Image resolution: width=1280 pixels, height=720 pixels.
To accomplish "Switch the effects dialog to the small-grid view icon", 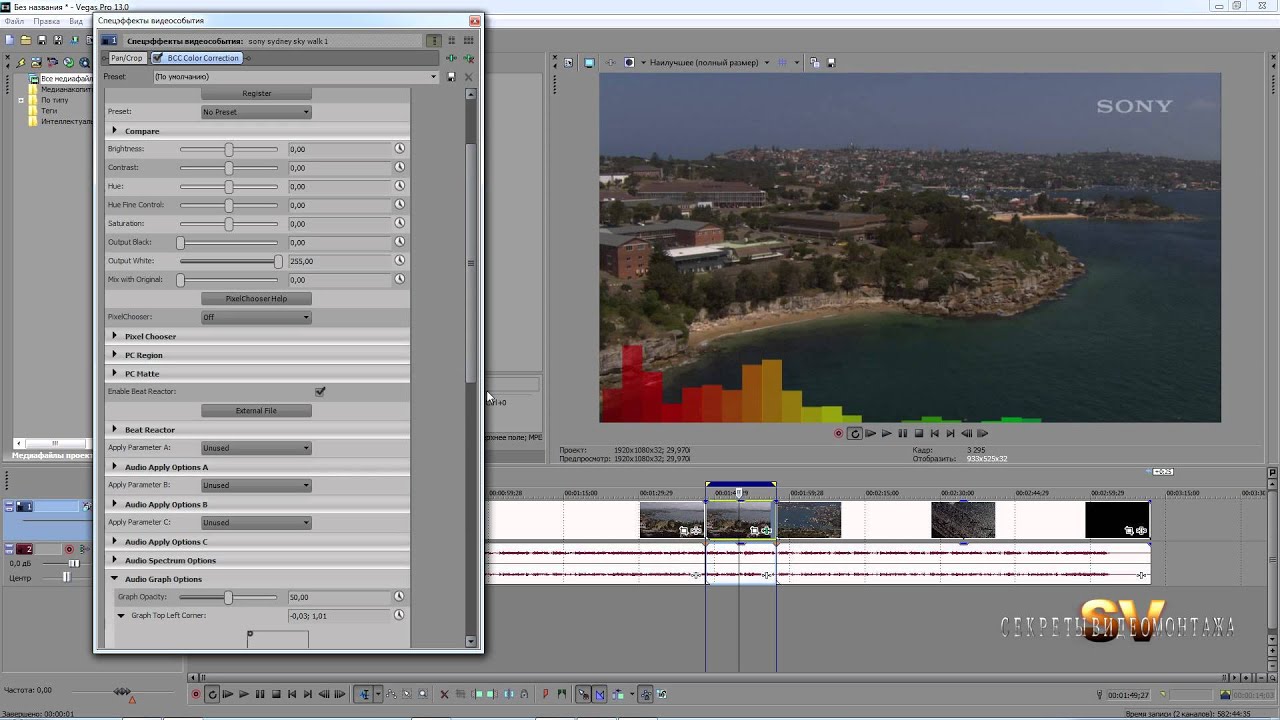I will (x=452, y=41).
